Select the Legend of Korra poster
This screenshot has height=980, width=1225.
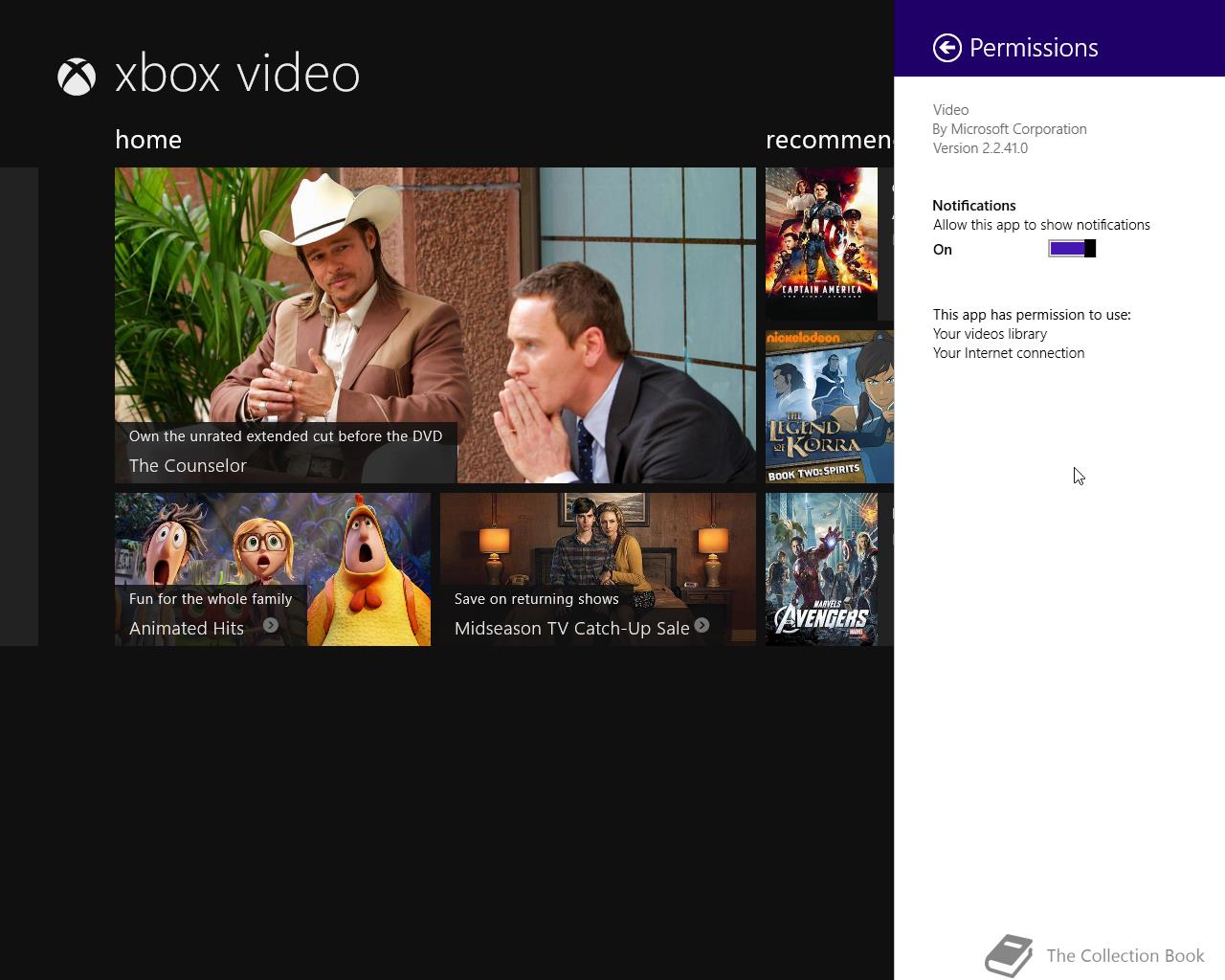(x=830, y=407)
